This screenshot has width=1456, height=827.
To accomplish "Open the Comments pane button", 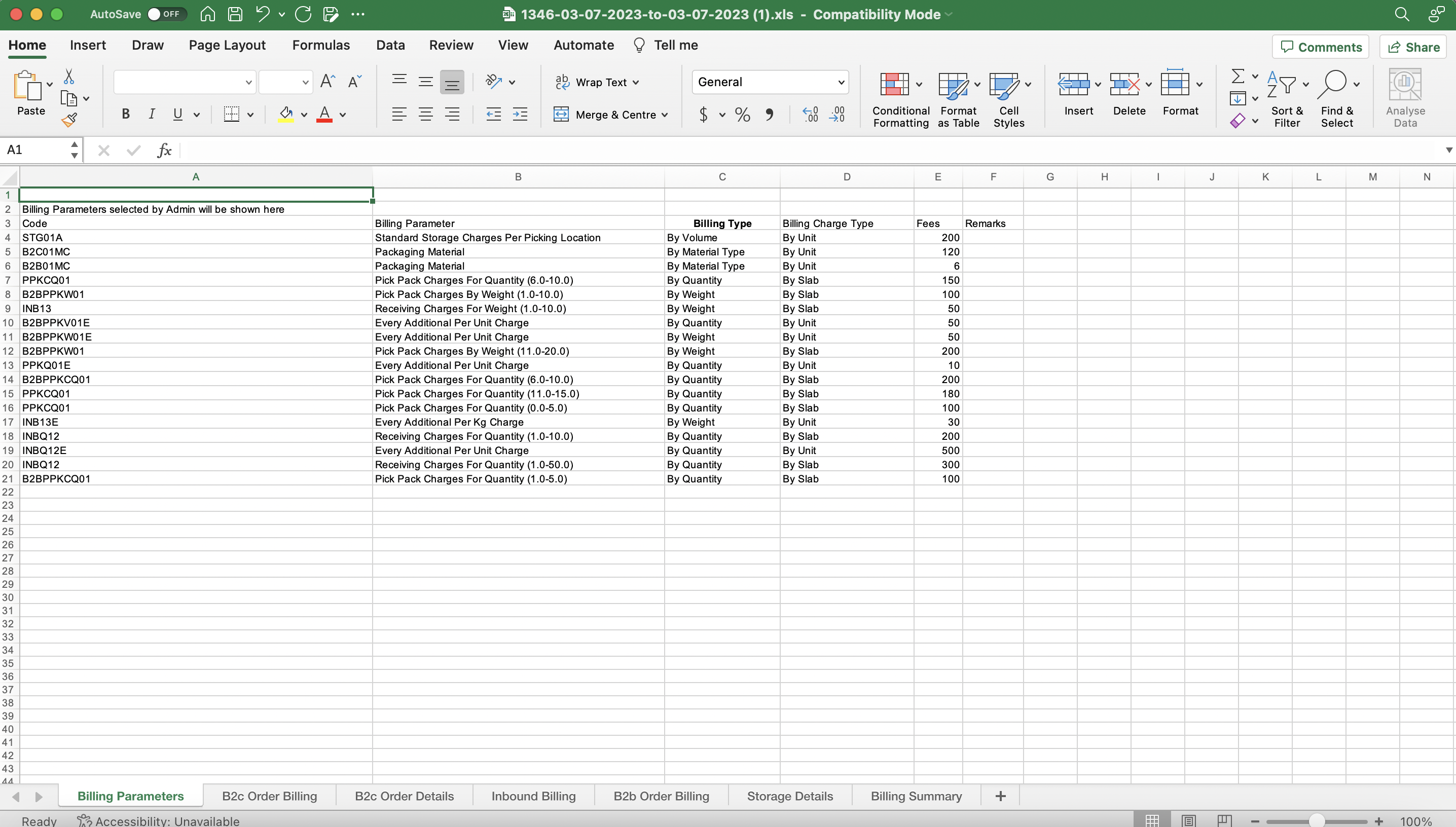I will coord(1321,47).
